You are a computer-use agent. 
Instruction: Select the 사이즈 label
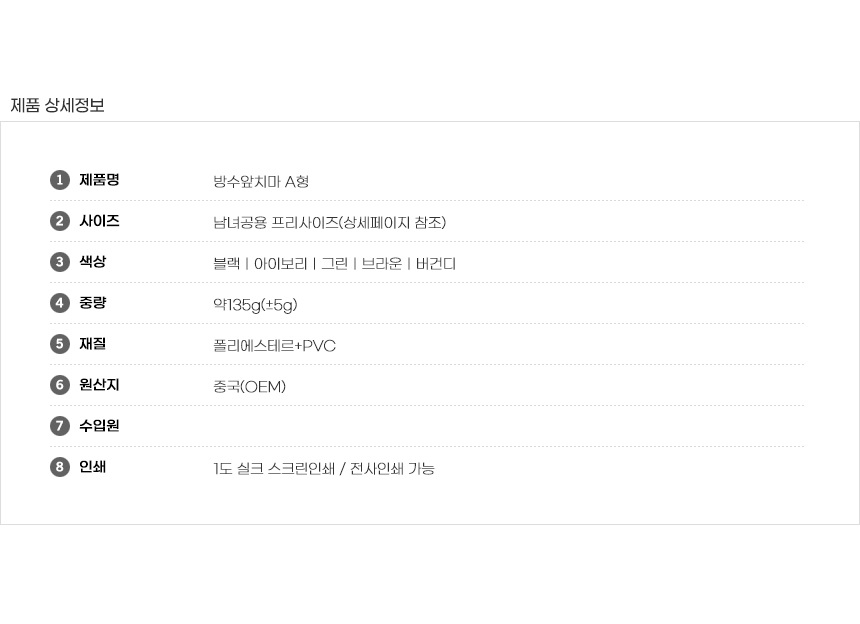click(99, 221)
